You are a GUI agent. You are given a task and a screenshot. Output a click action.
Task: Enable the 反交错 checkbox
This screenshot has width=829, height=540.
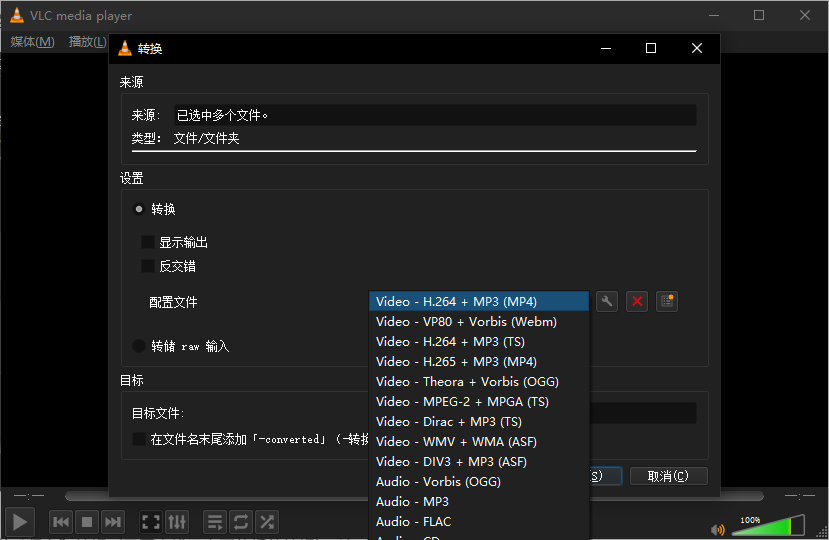(x=148, y=266)
